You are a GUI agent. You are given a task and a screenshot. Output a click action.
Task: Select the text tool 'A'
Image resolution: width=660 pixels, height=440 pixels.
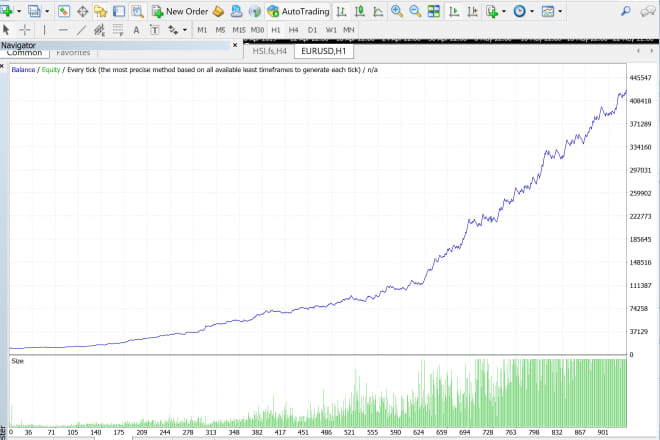point(136,30)
